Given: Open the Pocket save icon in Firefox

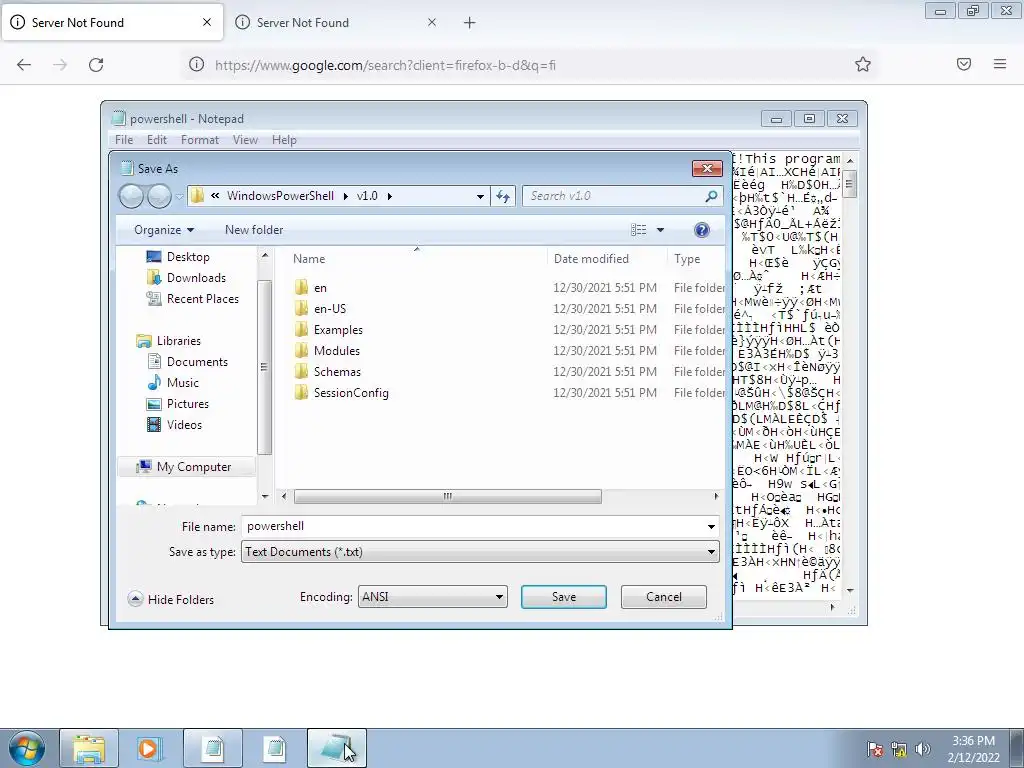Looking at the screenshot, I should (x=963, y=64).
